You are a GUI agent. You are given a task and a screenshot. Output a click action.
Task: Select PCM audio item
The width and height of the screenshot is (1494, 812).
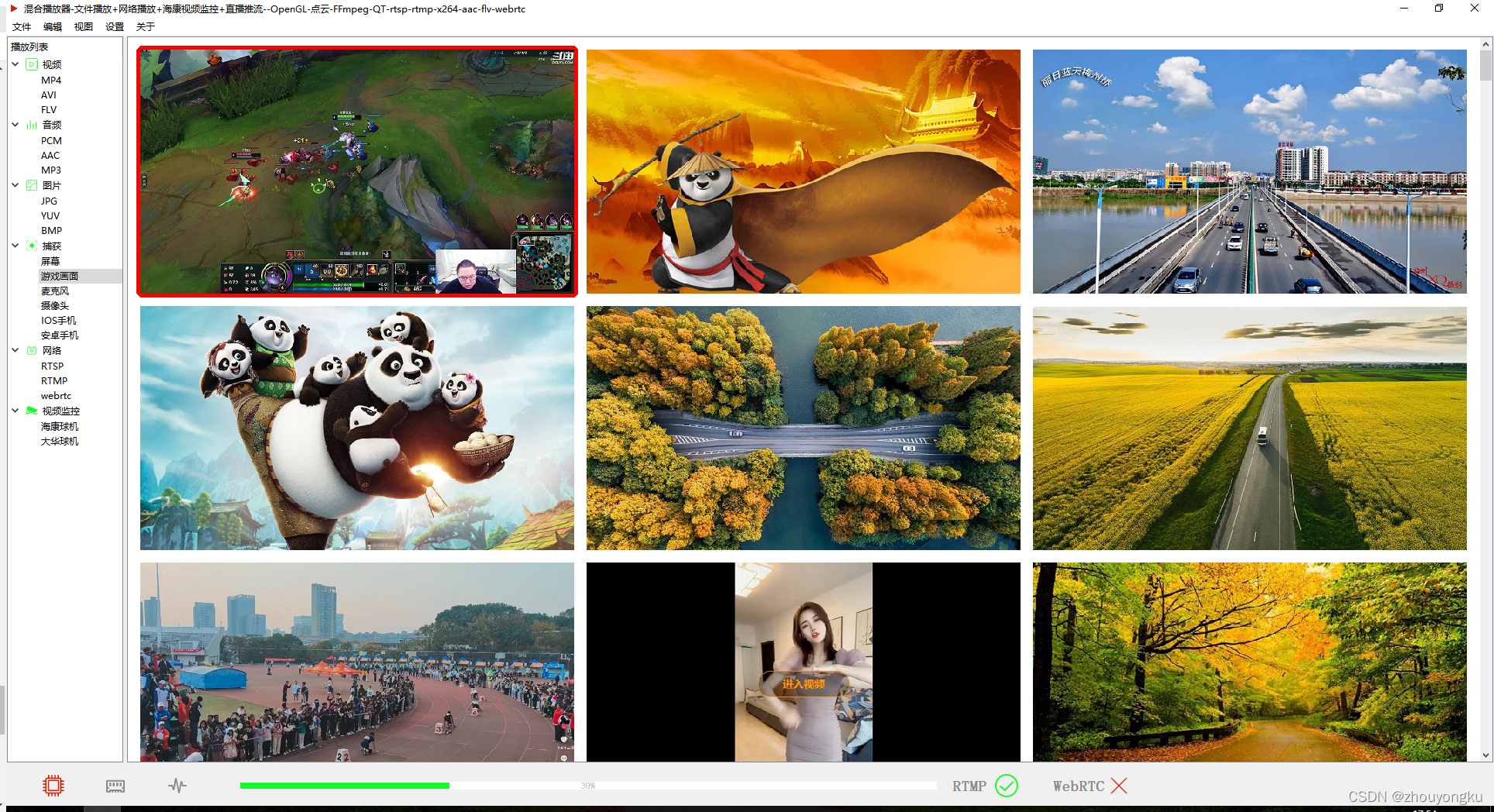click(51, 140)
